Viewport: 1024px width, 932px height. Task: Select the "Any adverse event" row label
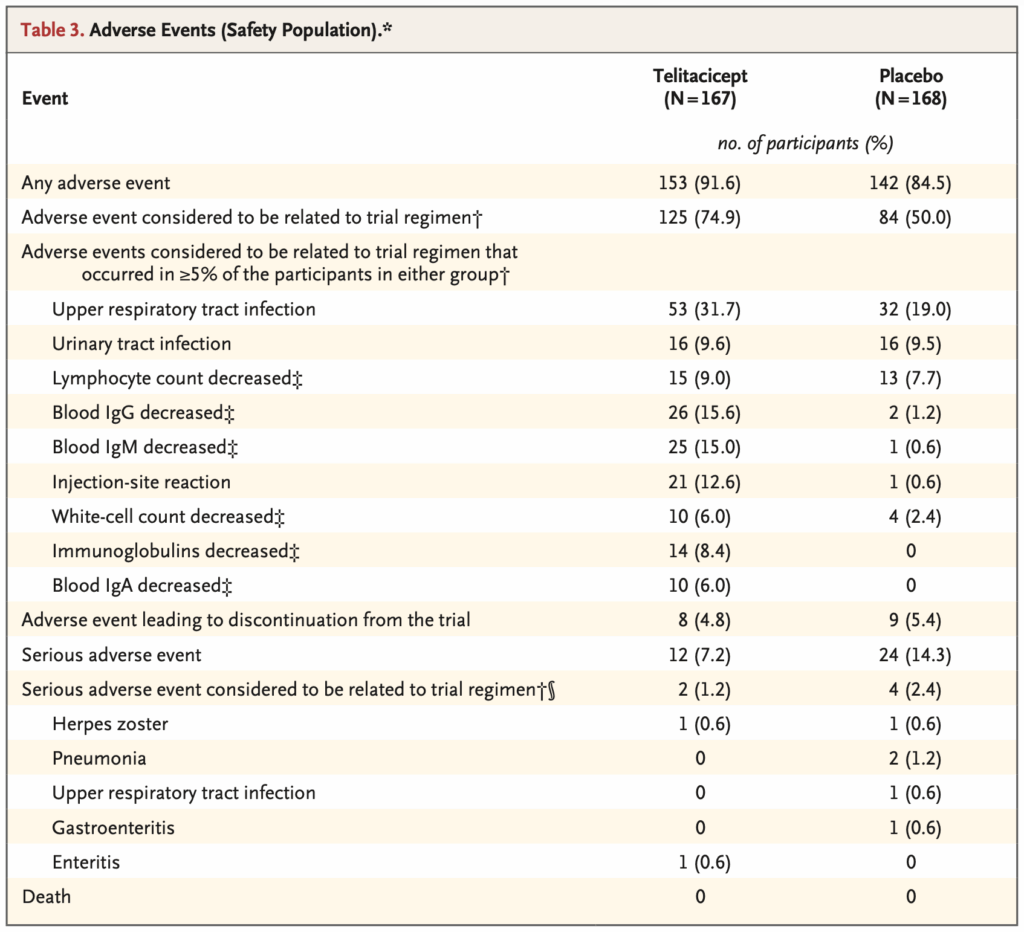click(x=96, y=183)
